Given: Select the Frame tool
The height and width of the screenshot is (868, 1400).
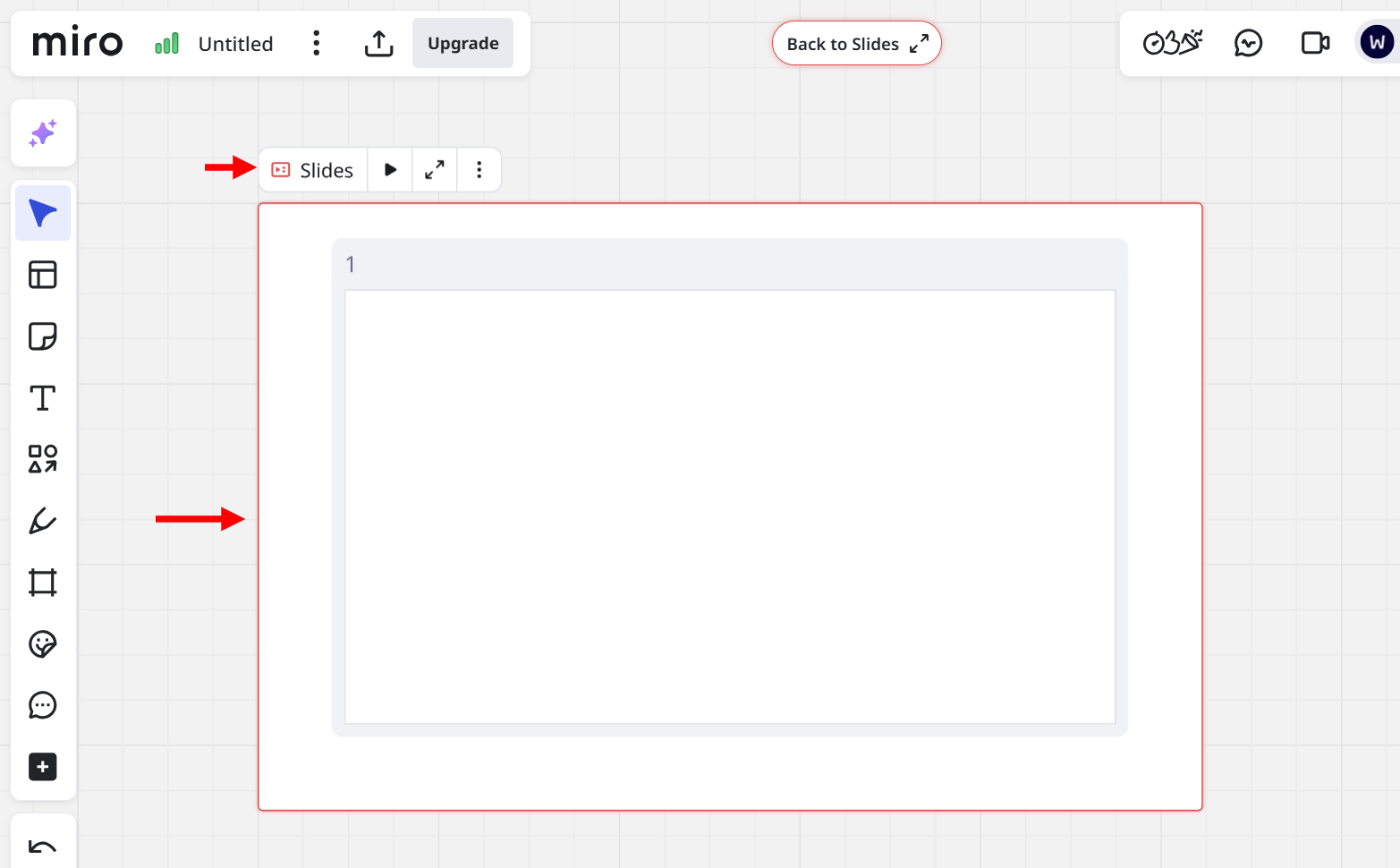Looking at the screenshot, I should [x=42, y=582].
